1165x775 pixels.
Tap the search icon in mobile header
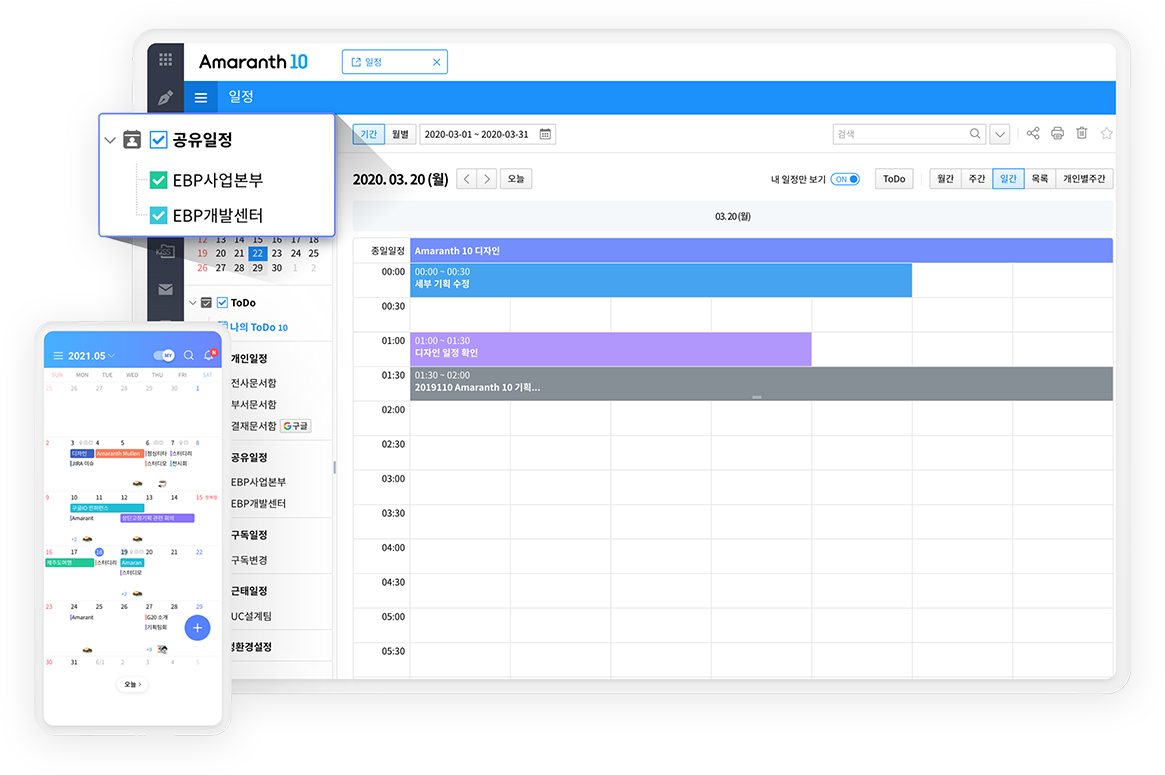pos(189,355)
